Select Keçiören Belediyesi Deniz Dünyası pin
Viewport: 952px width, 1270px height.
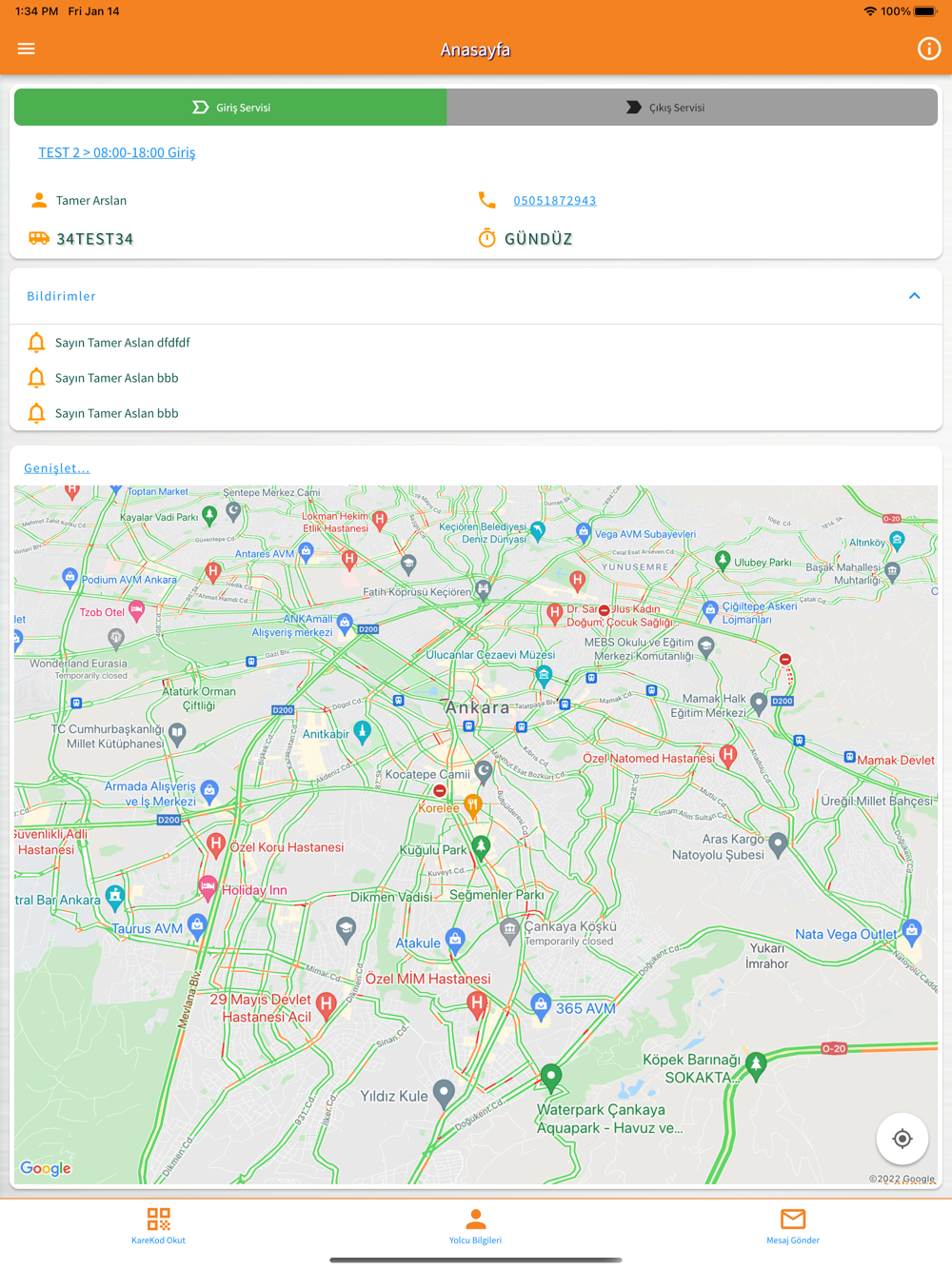tap(538, 530)
